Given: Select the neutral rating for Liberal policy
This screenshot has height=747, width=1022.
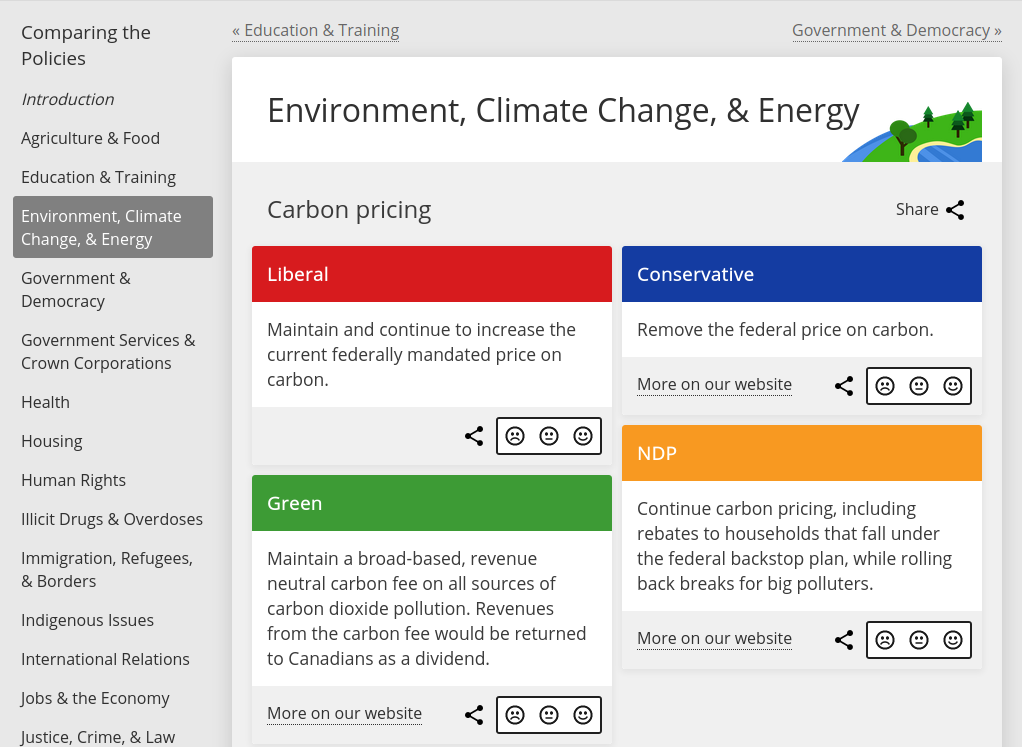Looking at the screenshot, I should point(549,435).
